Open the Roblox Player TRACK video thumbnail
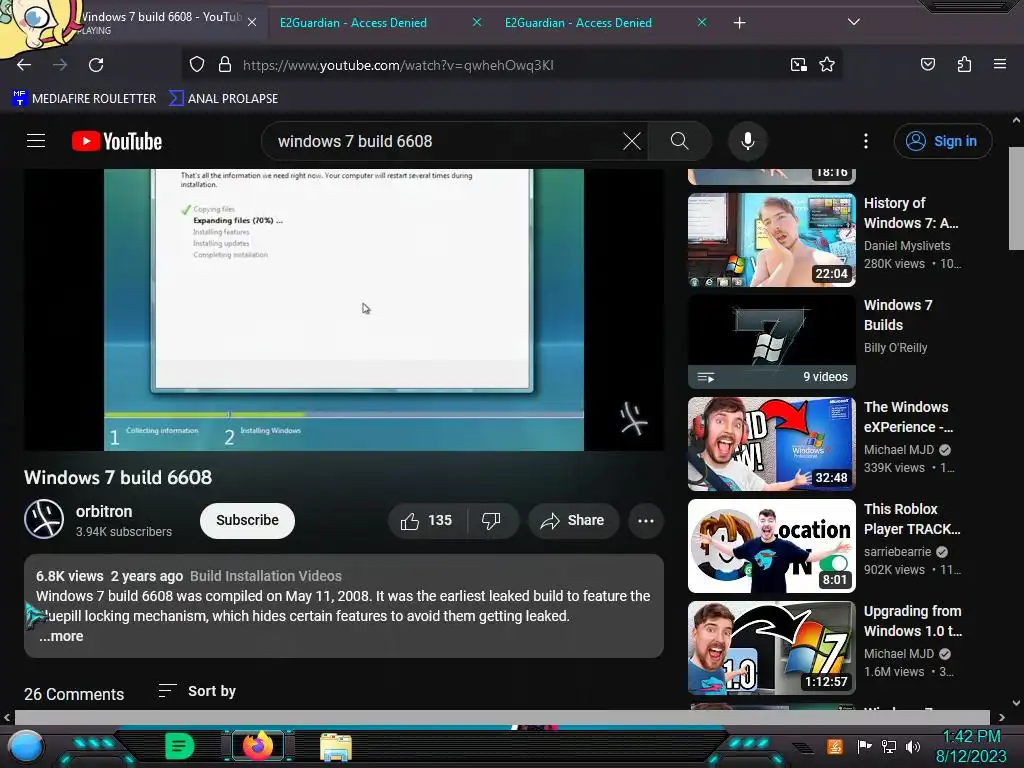The width and height of the screenshot is (1024, 768). [771, 545]
